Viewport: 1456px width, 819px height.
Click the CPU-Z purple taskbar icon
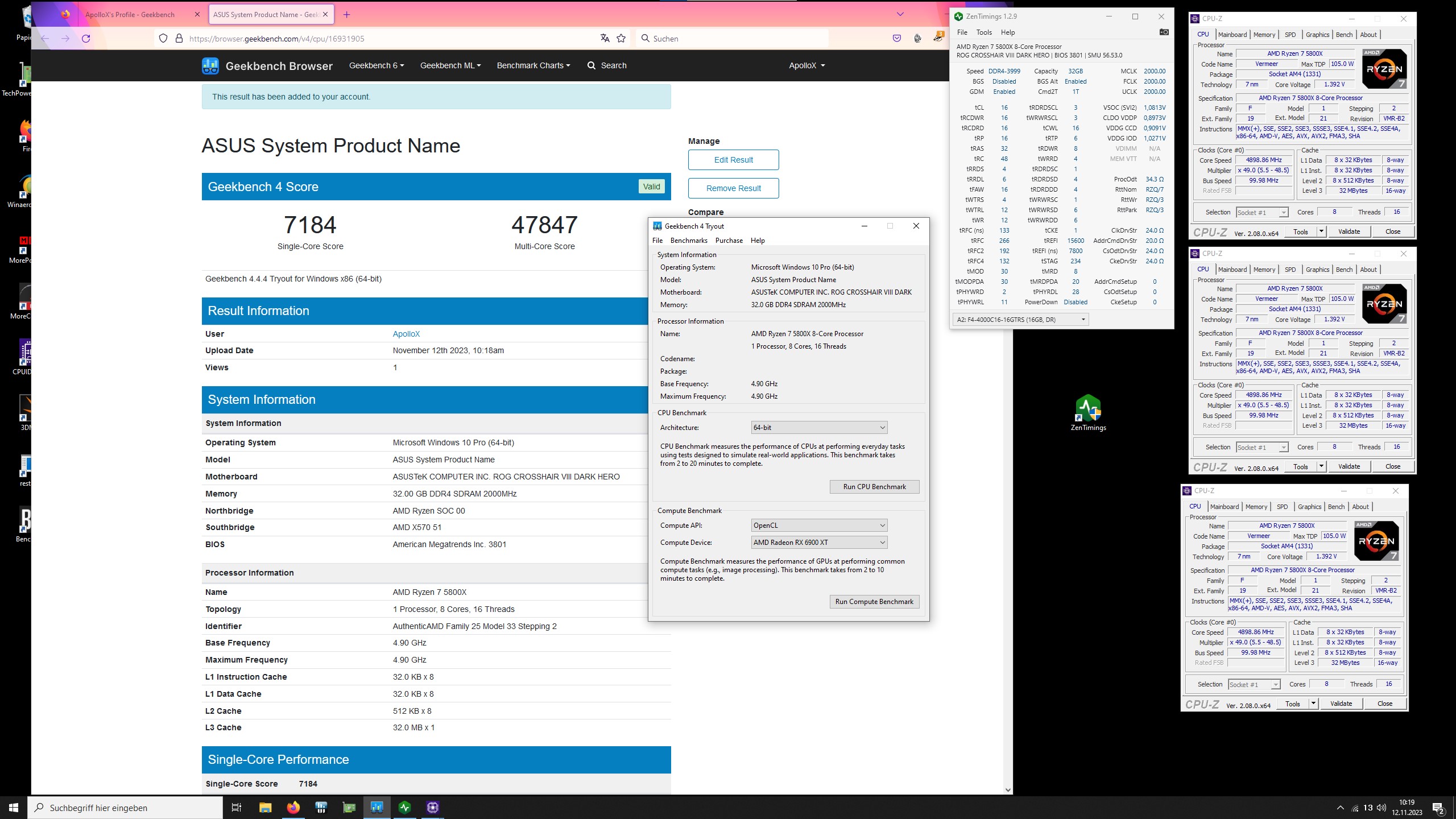point(432,807)
